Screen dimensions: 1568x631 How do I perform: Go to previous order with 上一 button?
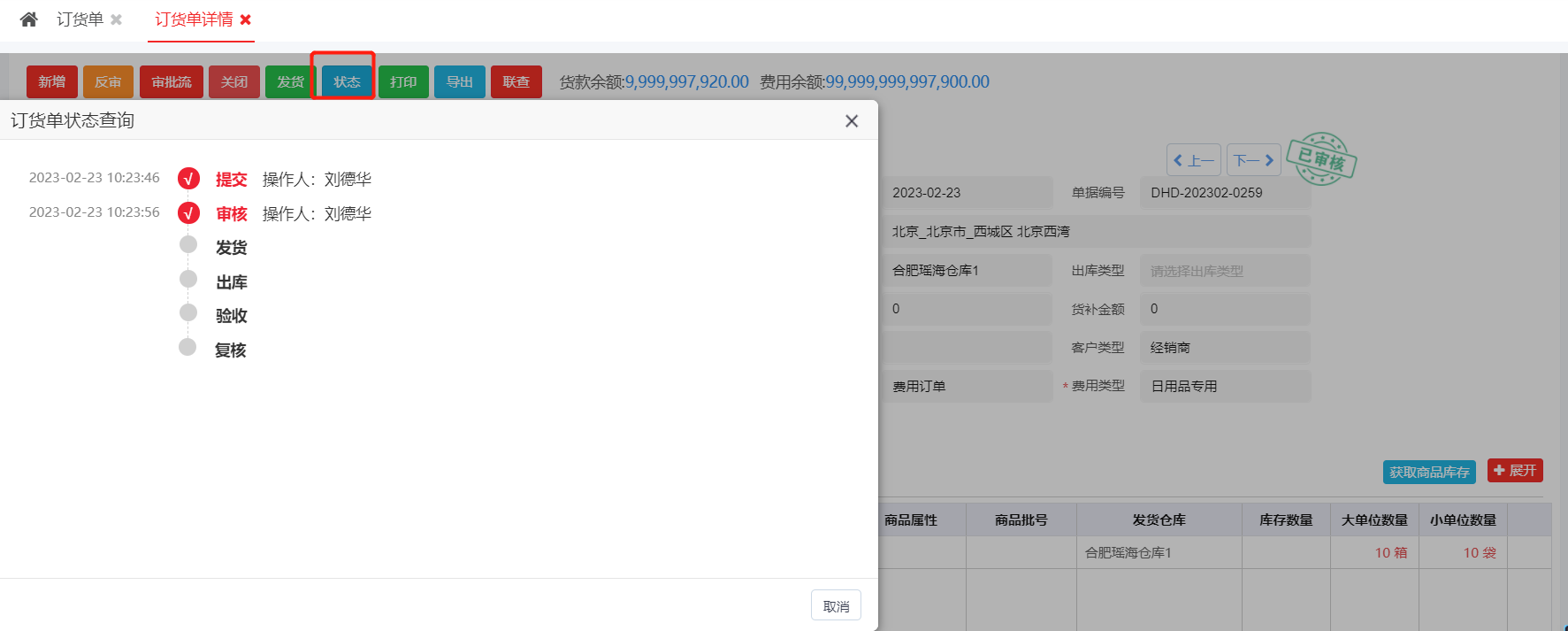pyautogui.click(x=1194, y=160)
